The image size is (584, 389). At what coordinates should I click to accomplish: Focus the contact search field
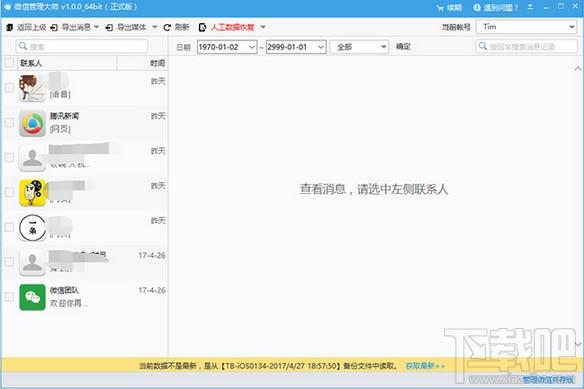point(82,46)
